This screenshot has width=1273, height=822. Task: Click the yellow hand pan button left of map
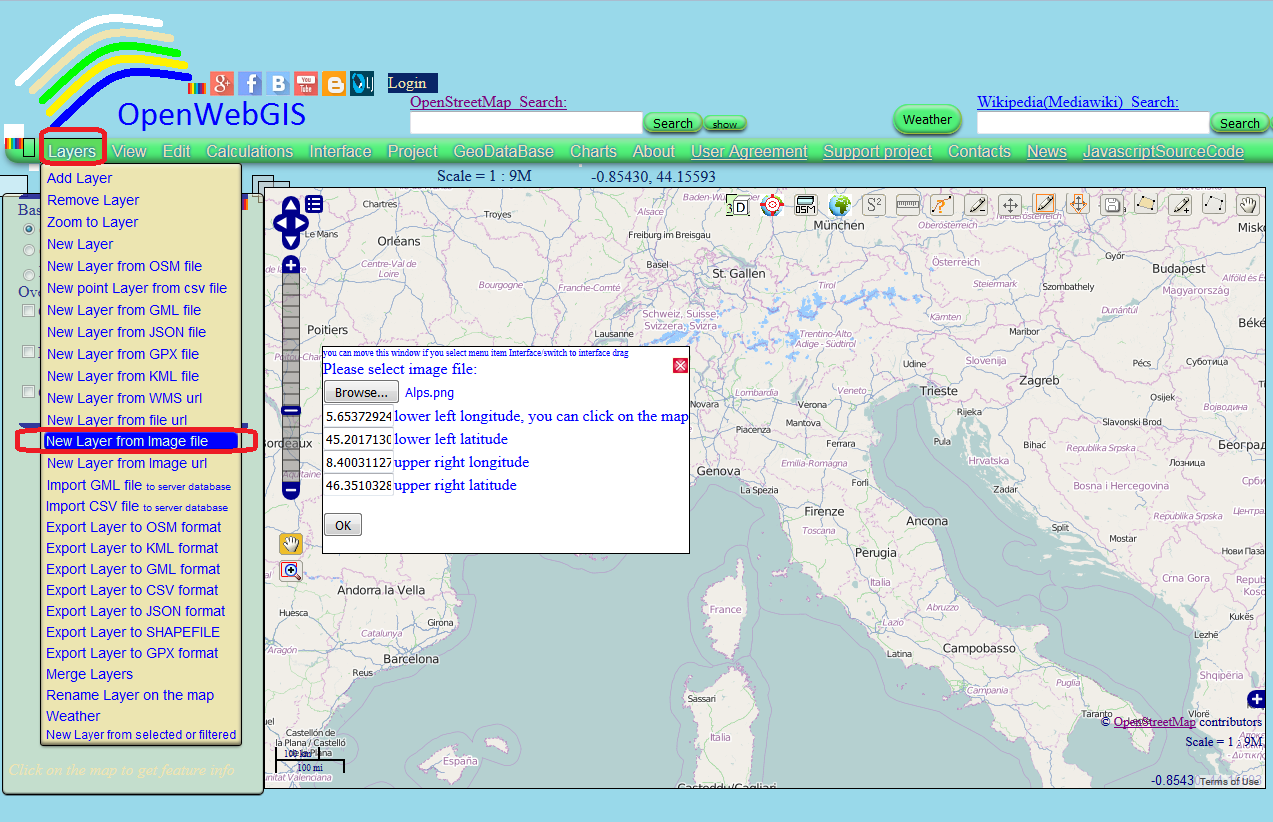[291, 544]
